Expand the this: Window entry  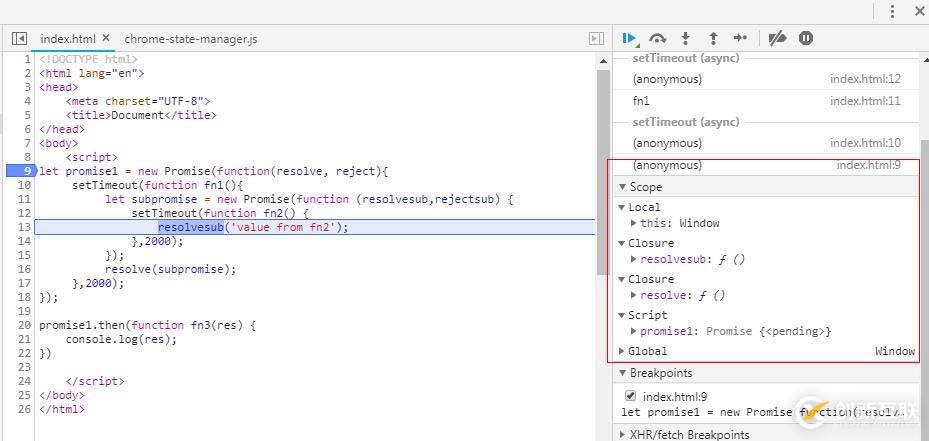tap(634, 223)
